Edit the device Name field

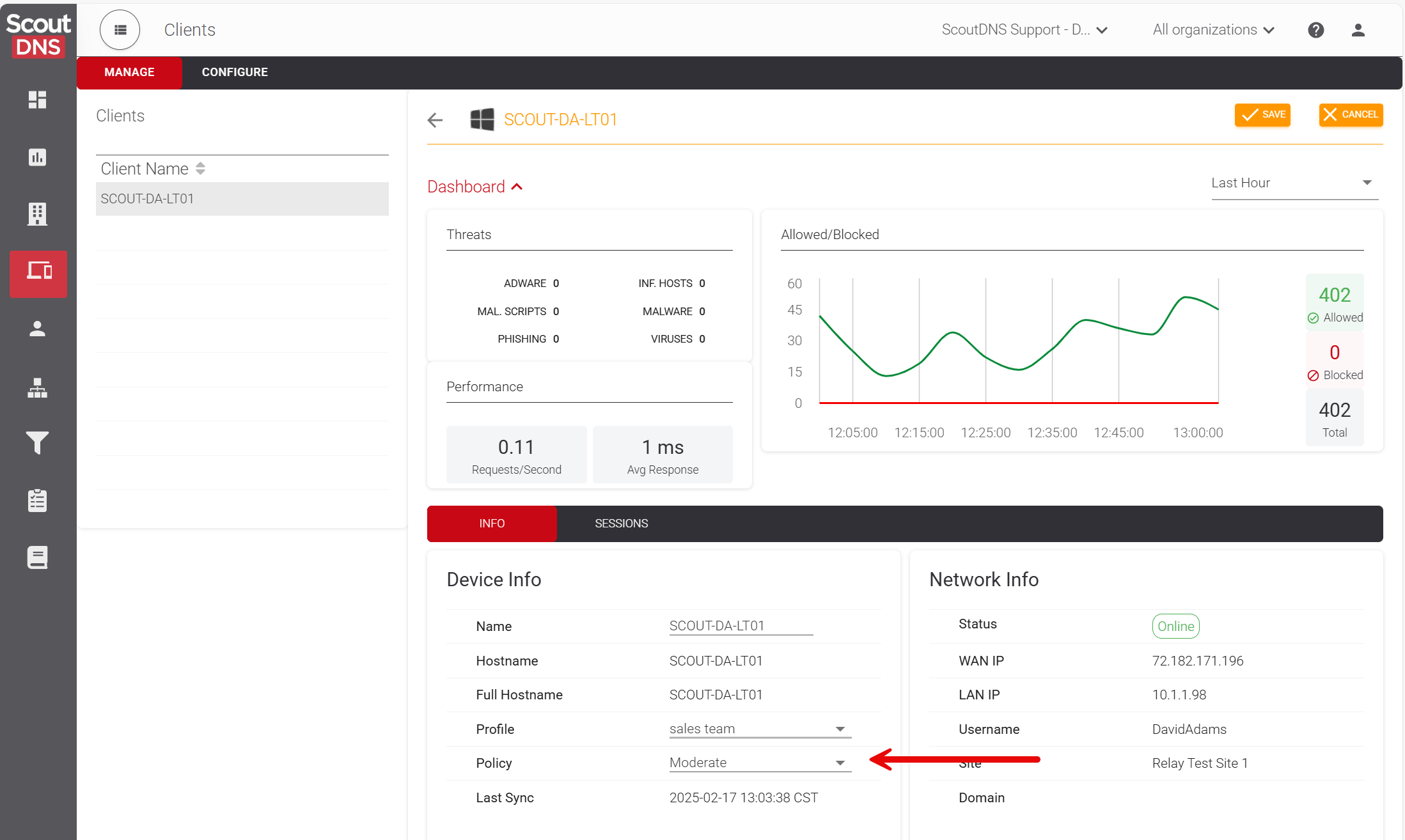click(741, 626)
